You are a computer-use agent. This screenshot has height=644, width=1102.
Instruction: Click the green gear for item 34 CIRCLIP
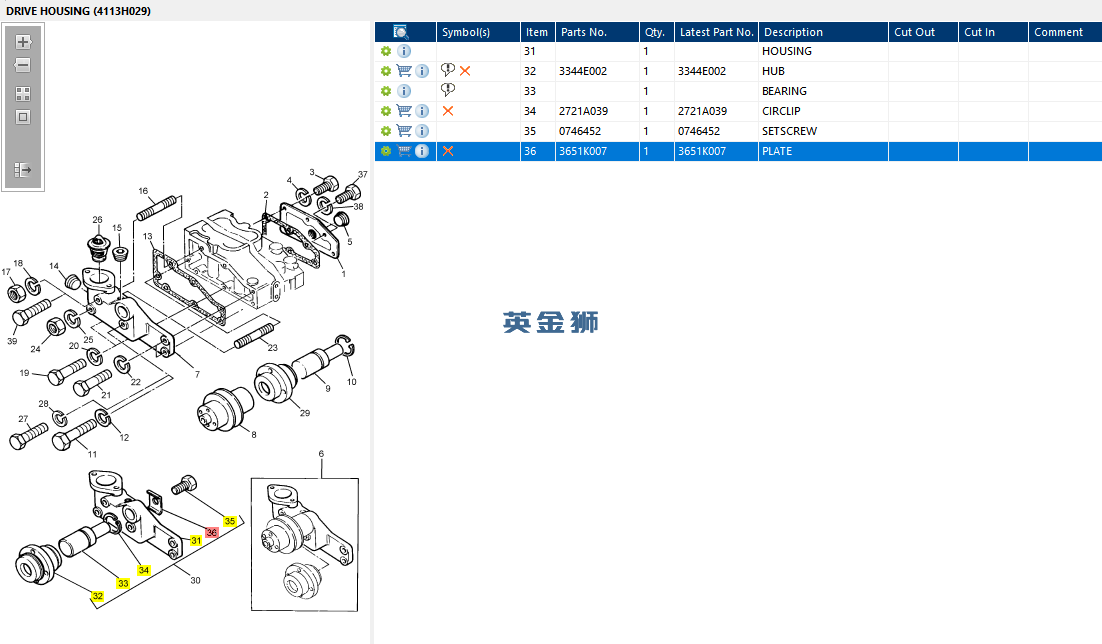pos(386,111)
